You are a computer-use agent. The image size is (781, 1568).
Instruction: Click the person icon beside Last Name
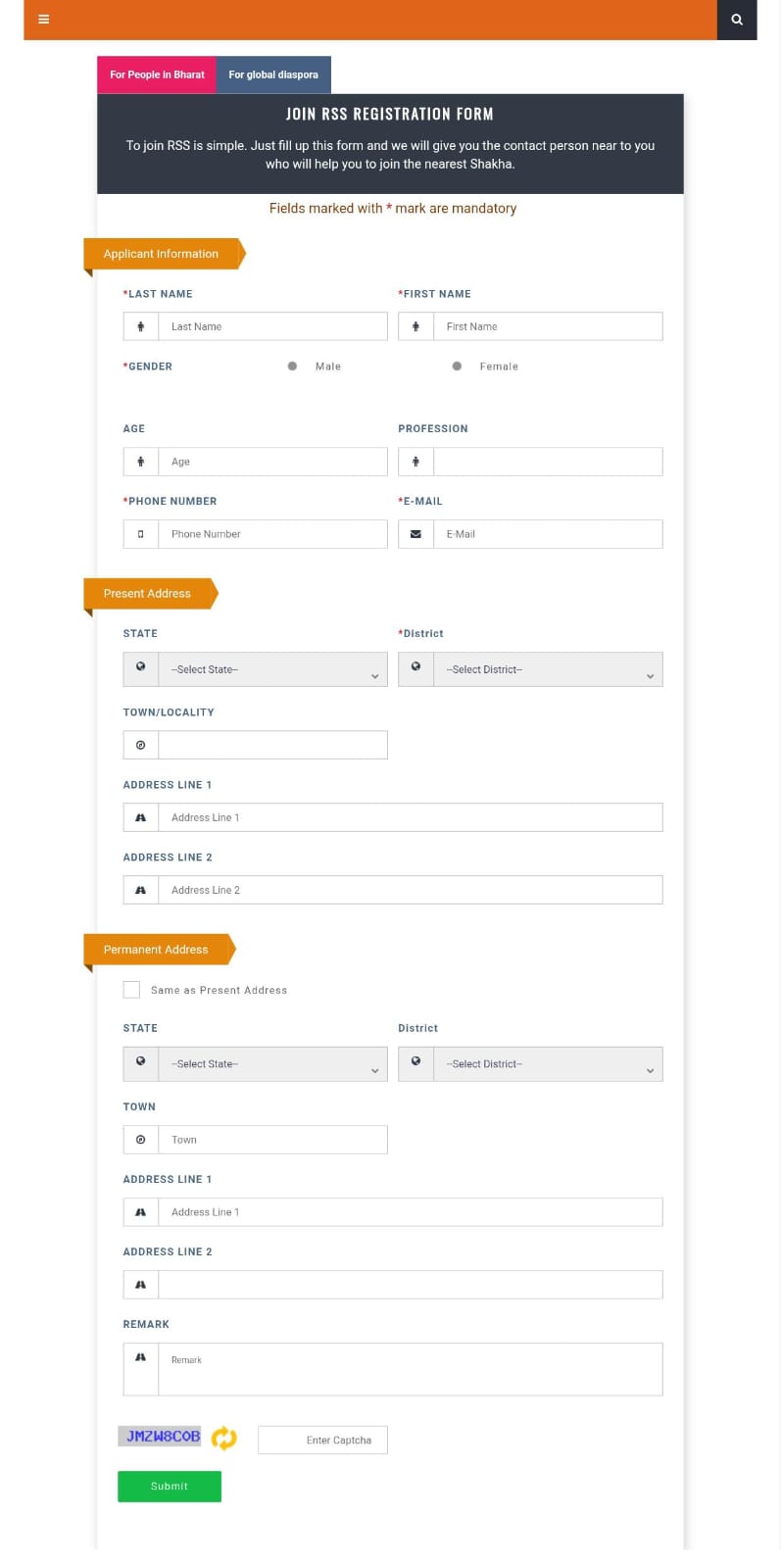pos(140,326)
